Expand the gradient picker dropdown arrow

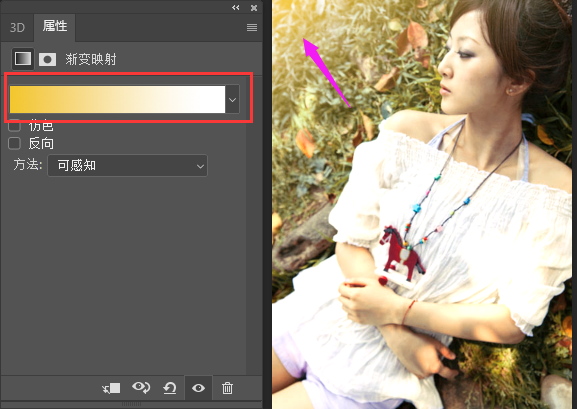point(232,99)
